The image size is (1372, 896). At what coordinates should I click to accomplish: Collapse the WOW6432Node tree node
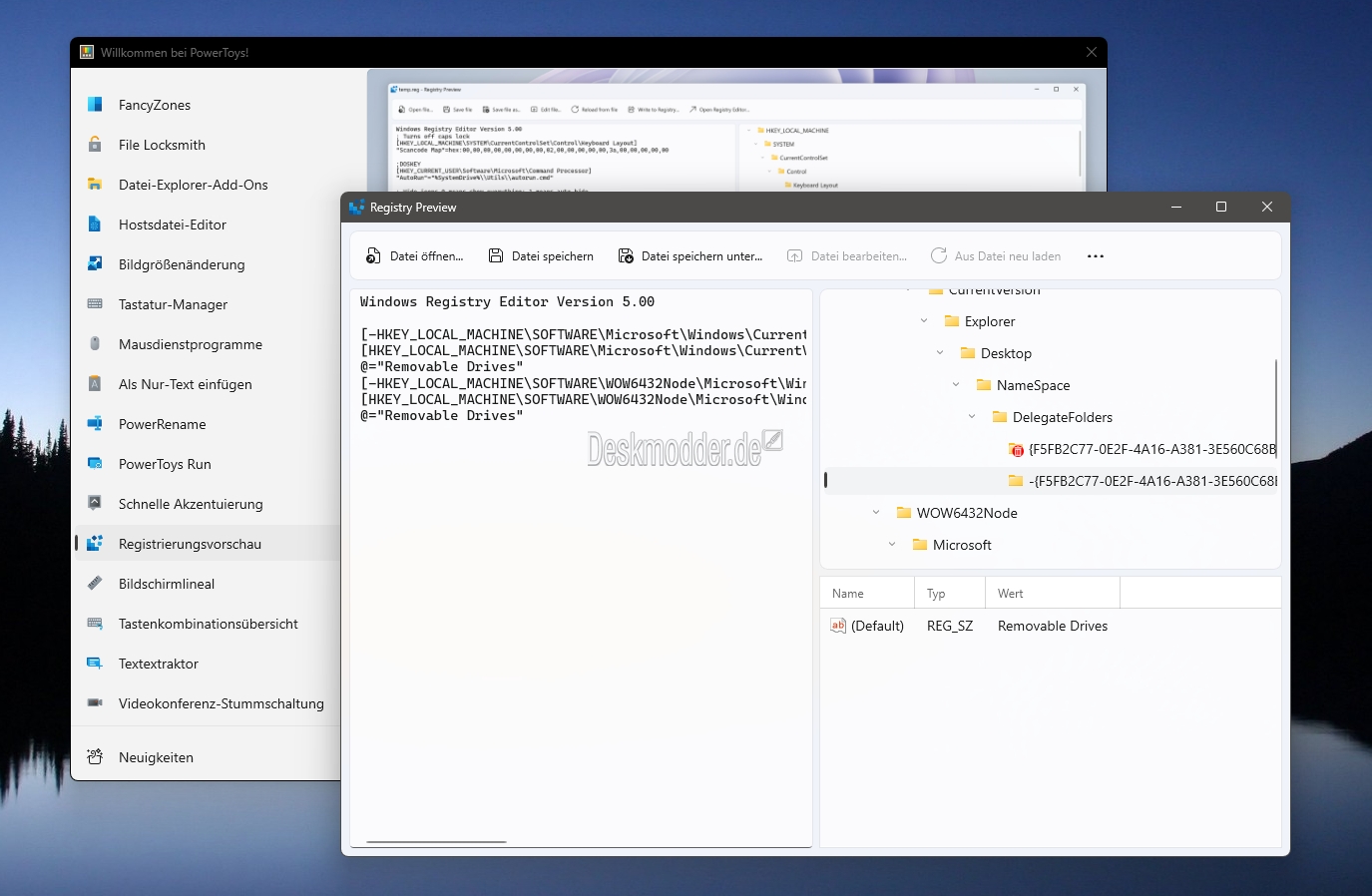876,513
